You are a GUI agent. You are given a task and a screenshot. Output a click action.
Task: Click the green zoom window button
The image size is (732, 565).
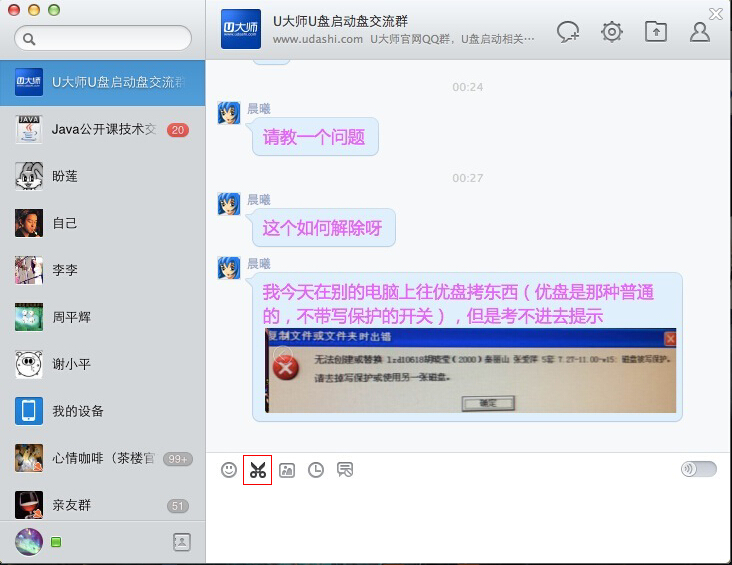tap(54, 10)
